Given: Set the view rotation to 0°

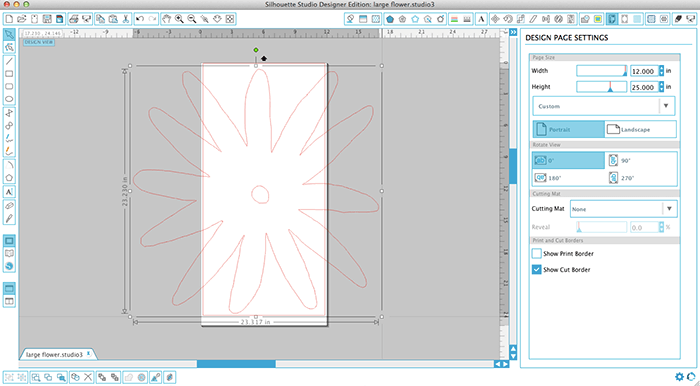Looking at the screenshot, I should 569,161.
